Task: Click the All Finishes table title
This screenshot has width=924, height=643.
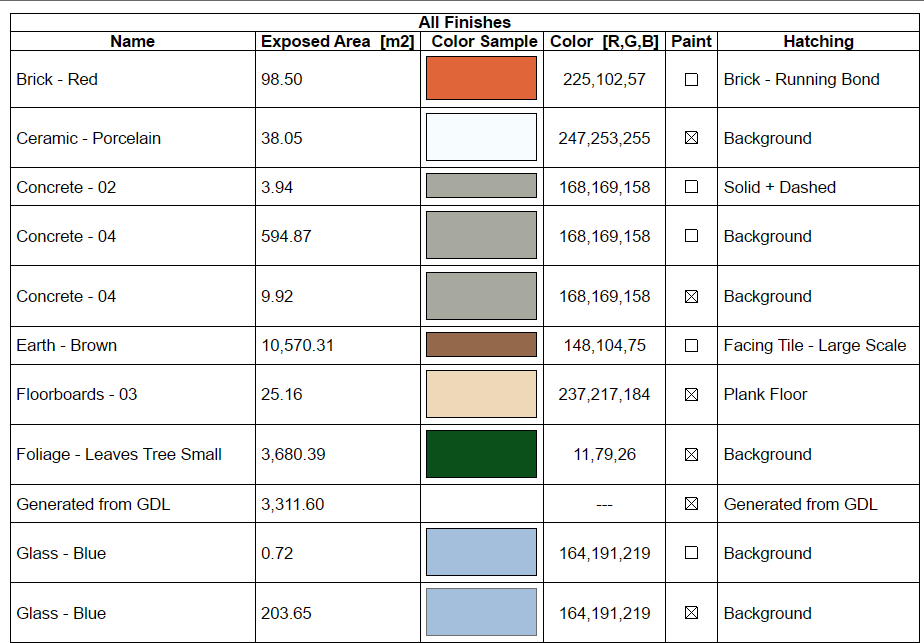Action: [465, 22]
